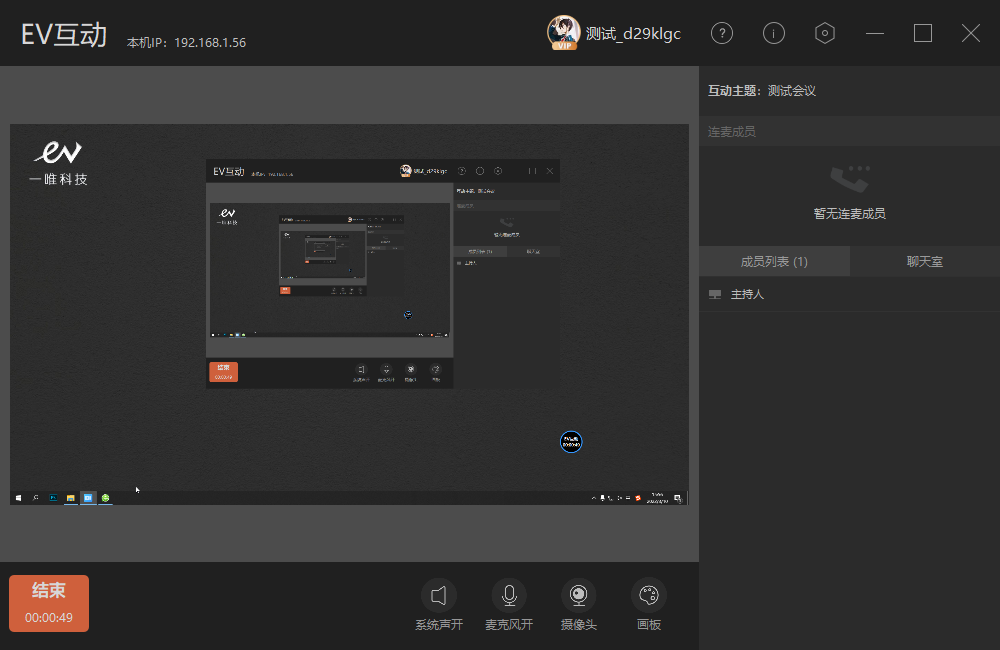Maximize the EV互动 window
Image resolution: width=1000 pixels, height=650 pixels.
click(x=923, y=33)
